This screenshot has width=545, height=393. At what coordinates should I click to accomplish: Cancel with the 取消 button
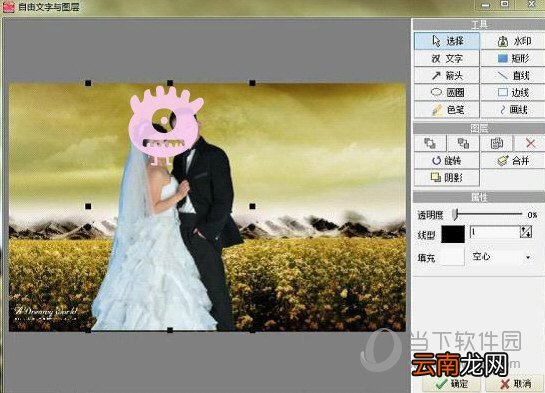[x=515, y=384]
